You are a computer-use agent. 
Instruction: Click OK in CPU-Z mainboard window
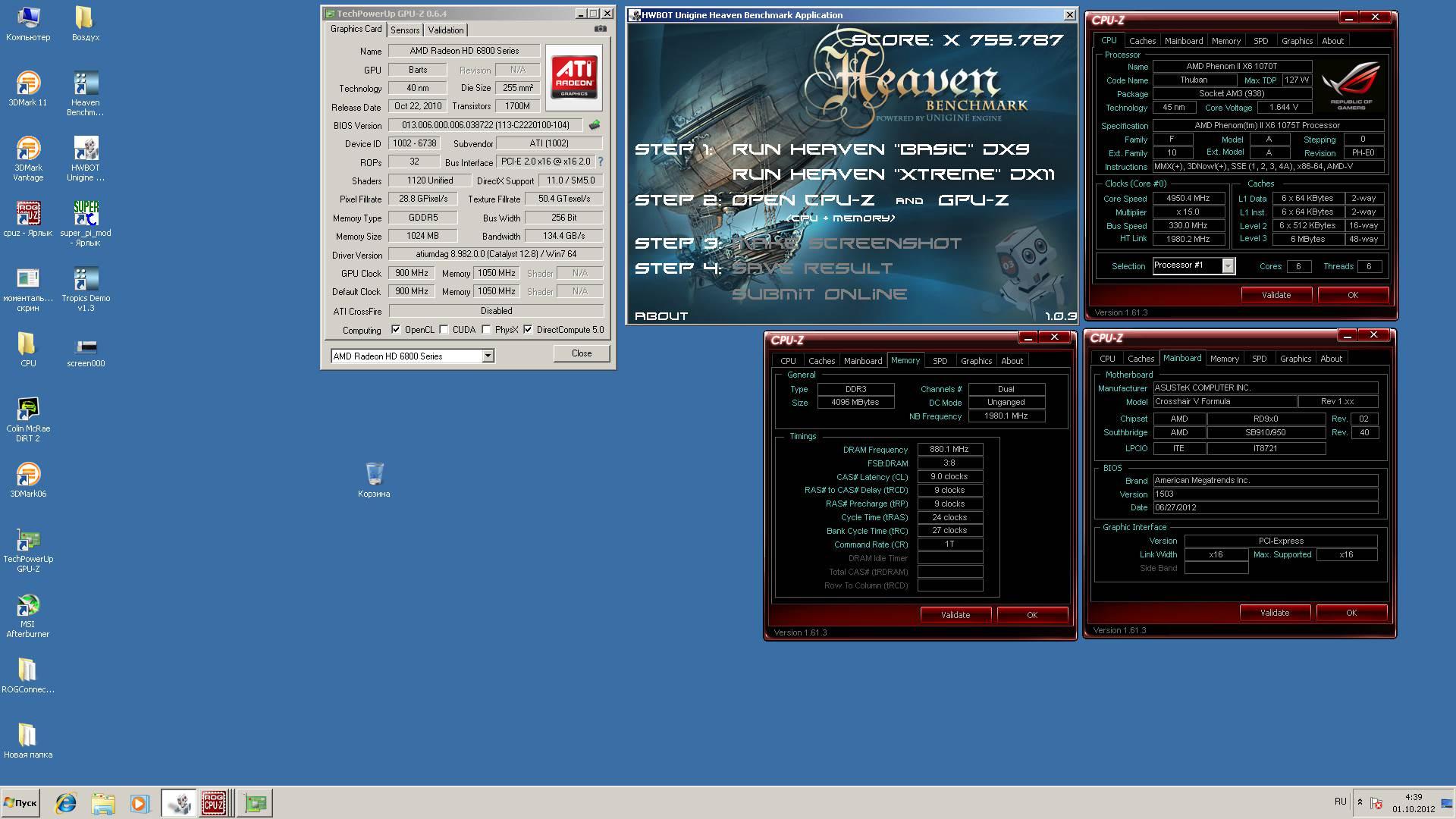tap(1351, 613)
